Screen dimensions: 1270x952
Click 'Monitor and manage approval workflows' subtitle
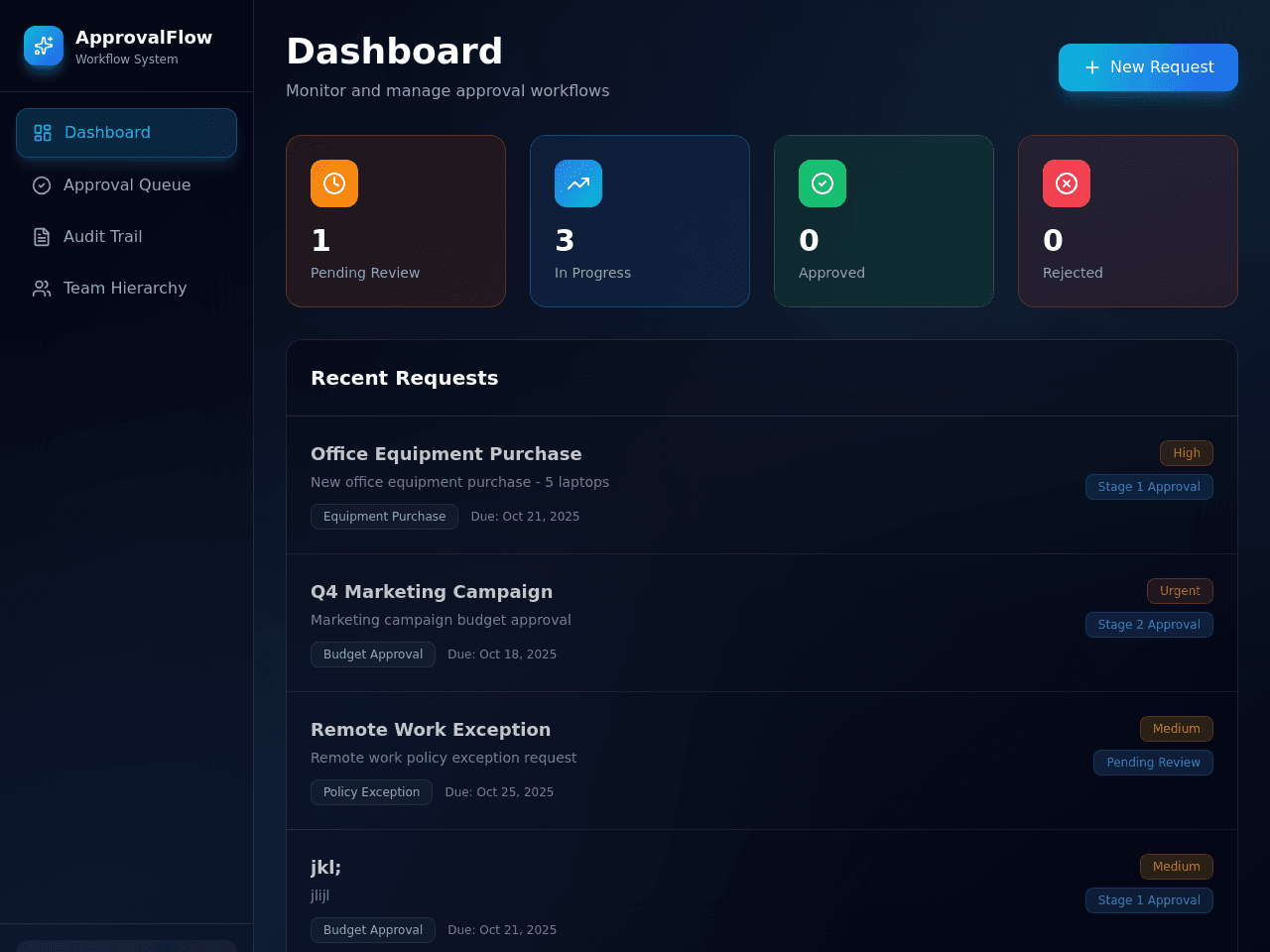(447, 91)
